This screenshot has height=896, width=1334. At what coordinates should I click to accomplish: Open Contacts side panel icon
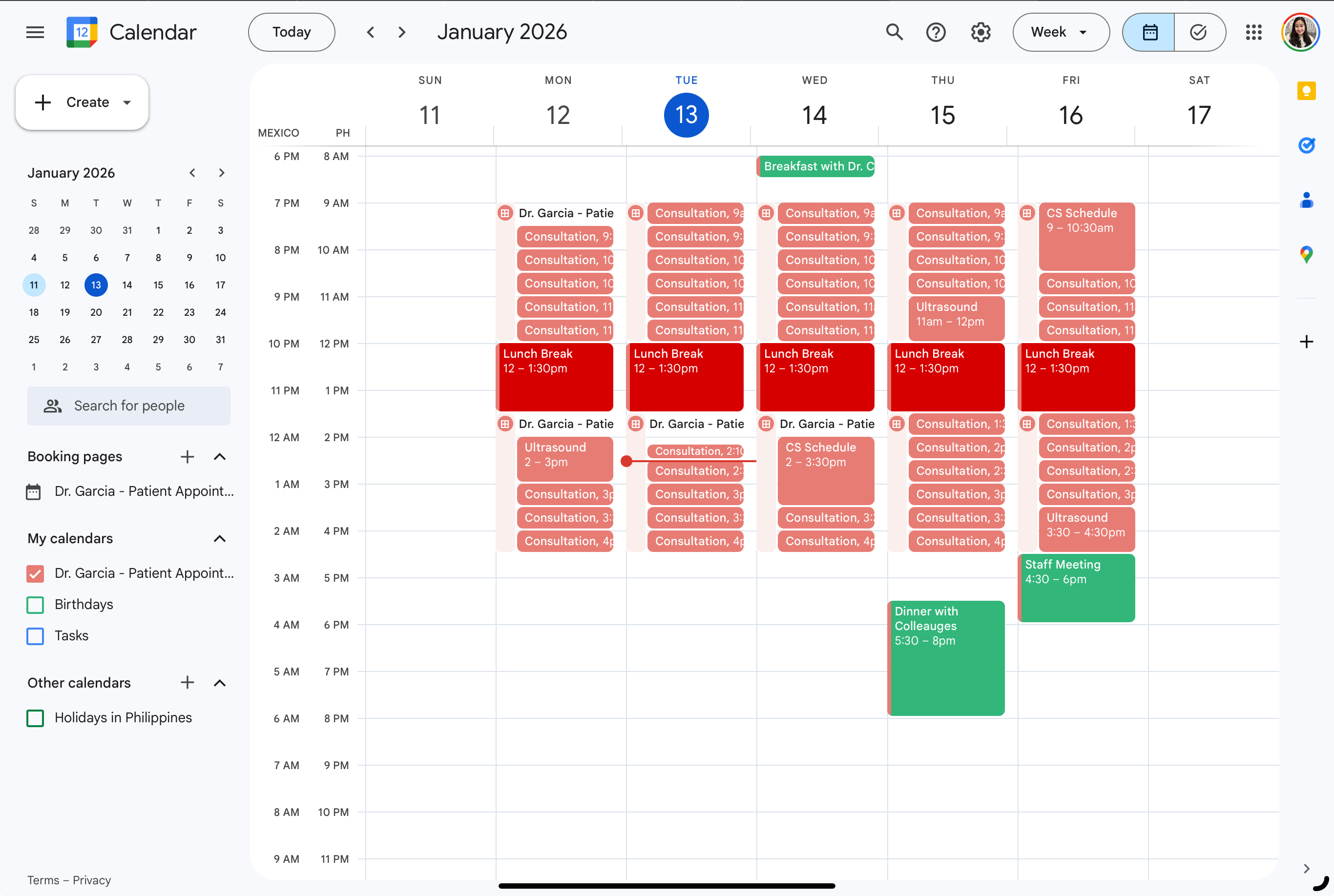(x=1306, y=200)
